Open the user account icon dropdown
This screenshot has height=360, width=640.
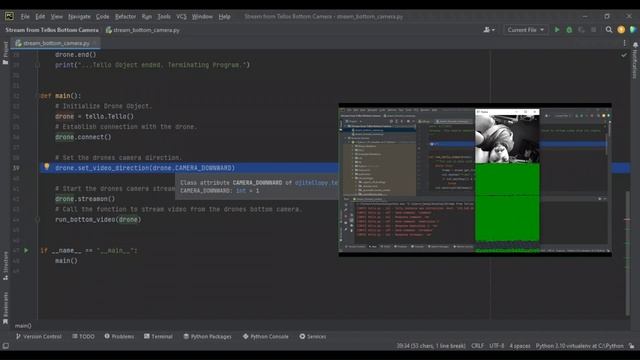point(489,30)
